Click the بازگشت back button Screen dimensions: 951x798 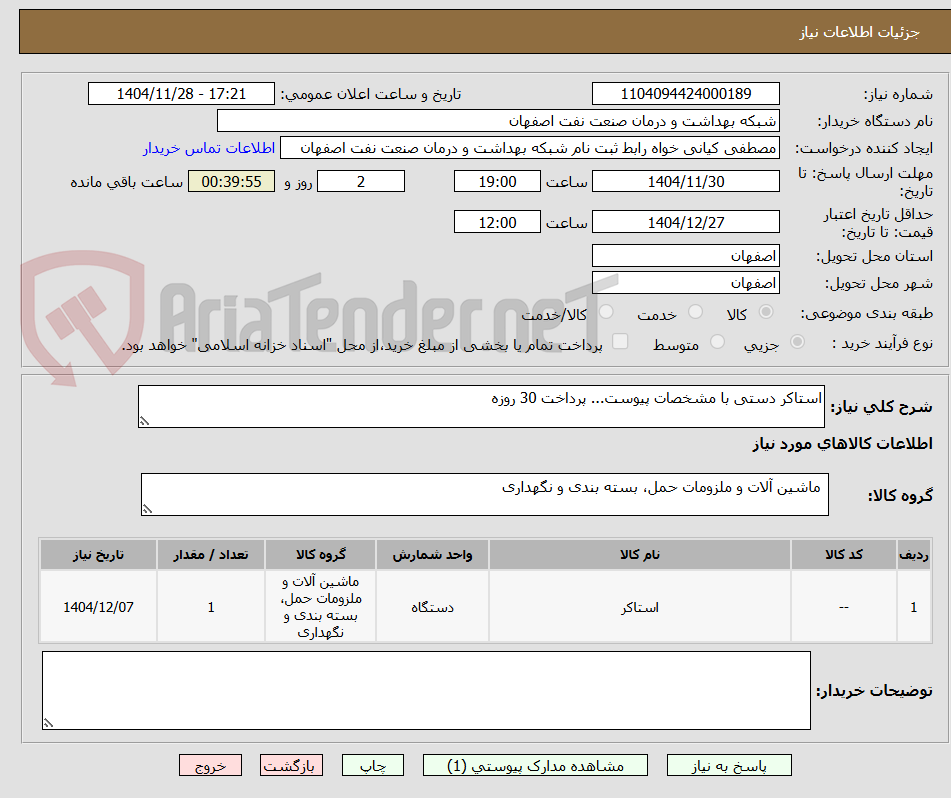291,766
